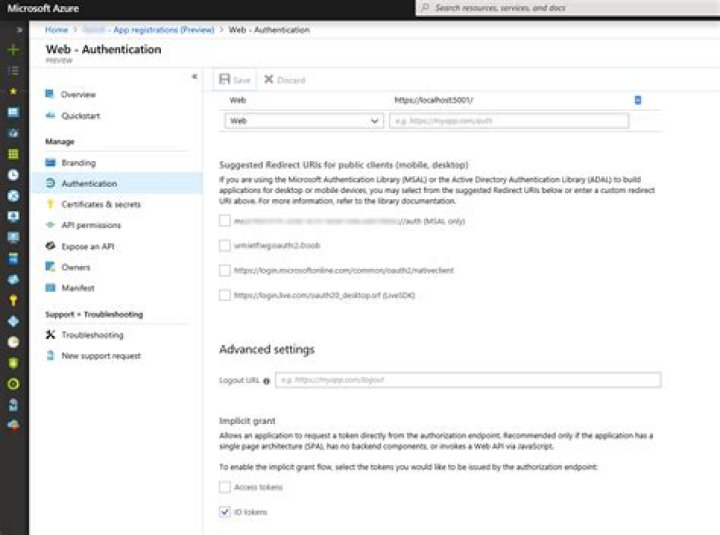The width and height of the screenshot is (720, 535).
Task: Enable the Access tokens checkbox
Action: pos(225,487)
